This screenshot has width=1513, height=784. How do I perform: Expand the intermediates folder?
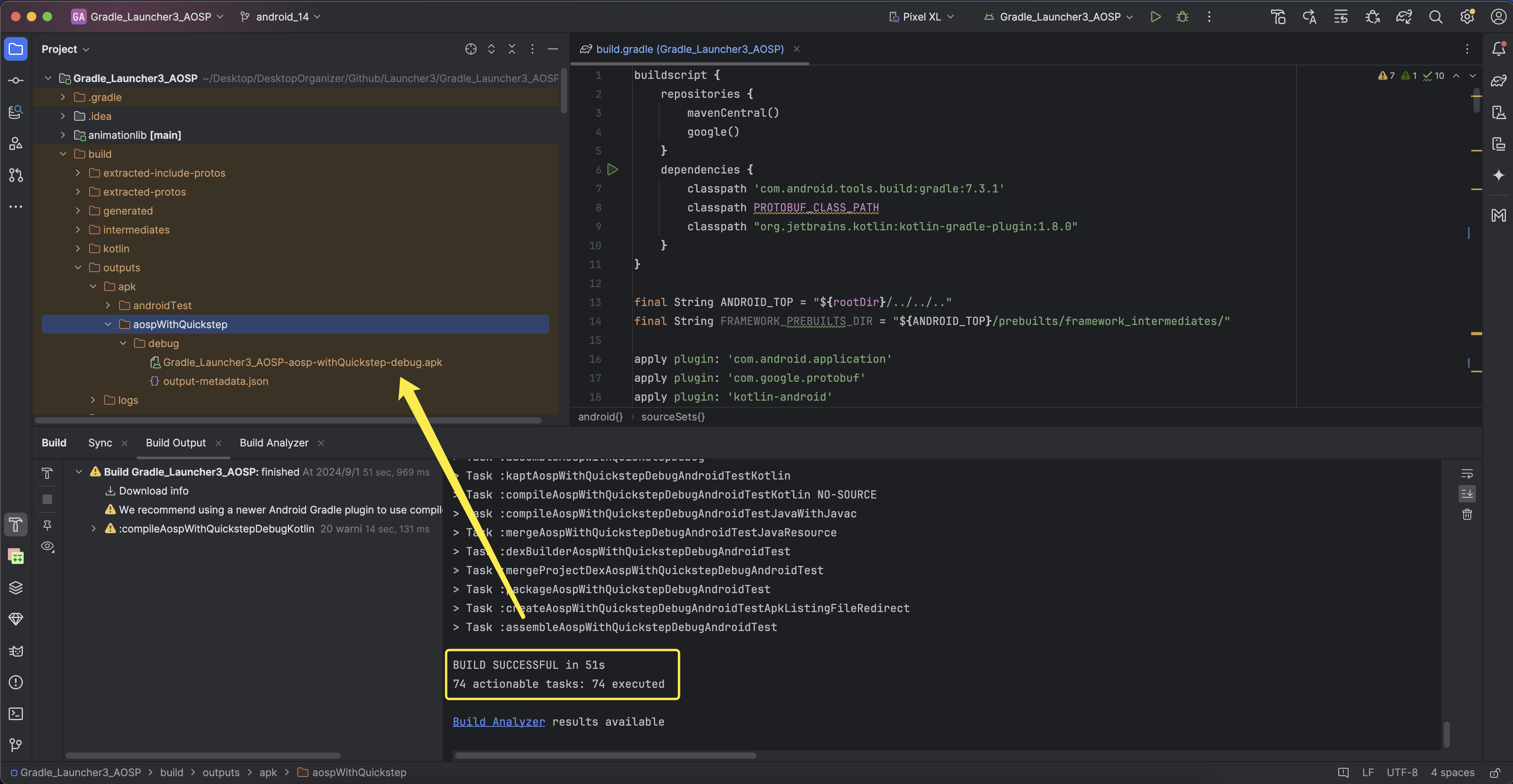pyautogui.click(x=78, y=230)
